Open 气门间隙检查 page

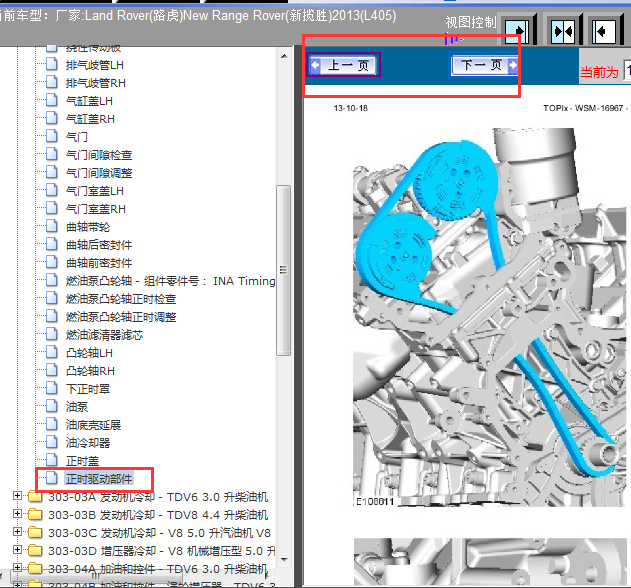pos(99,155)
